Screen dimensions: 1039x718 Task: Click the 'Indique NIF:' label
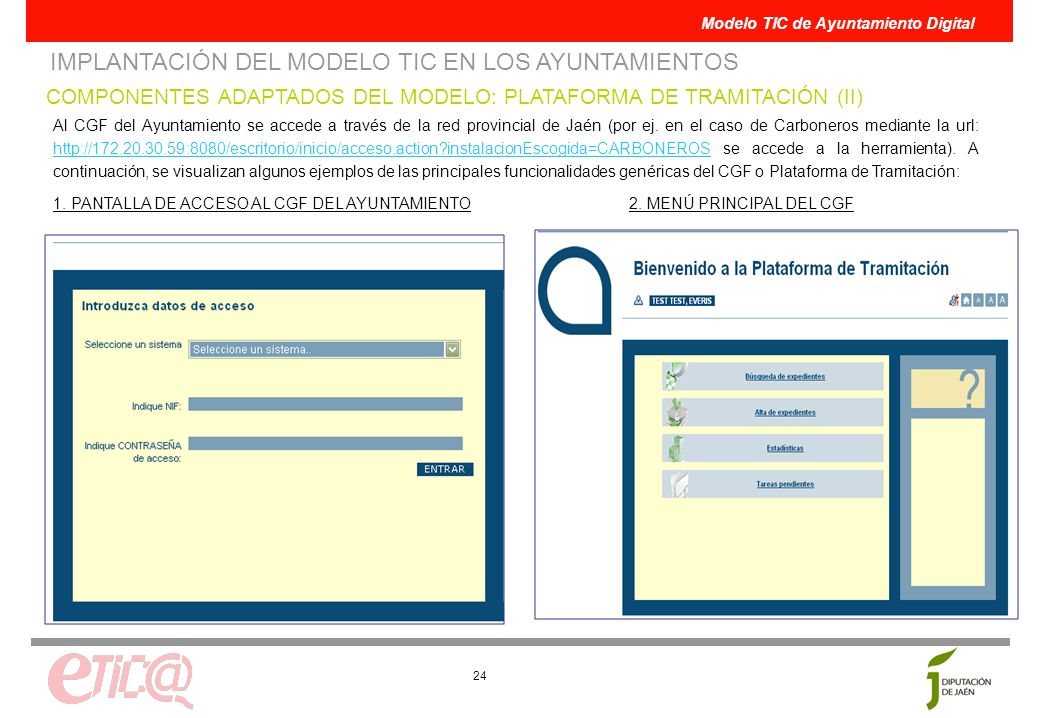point(156,406)
